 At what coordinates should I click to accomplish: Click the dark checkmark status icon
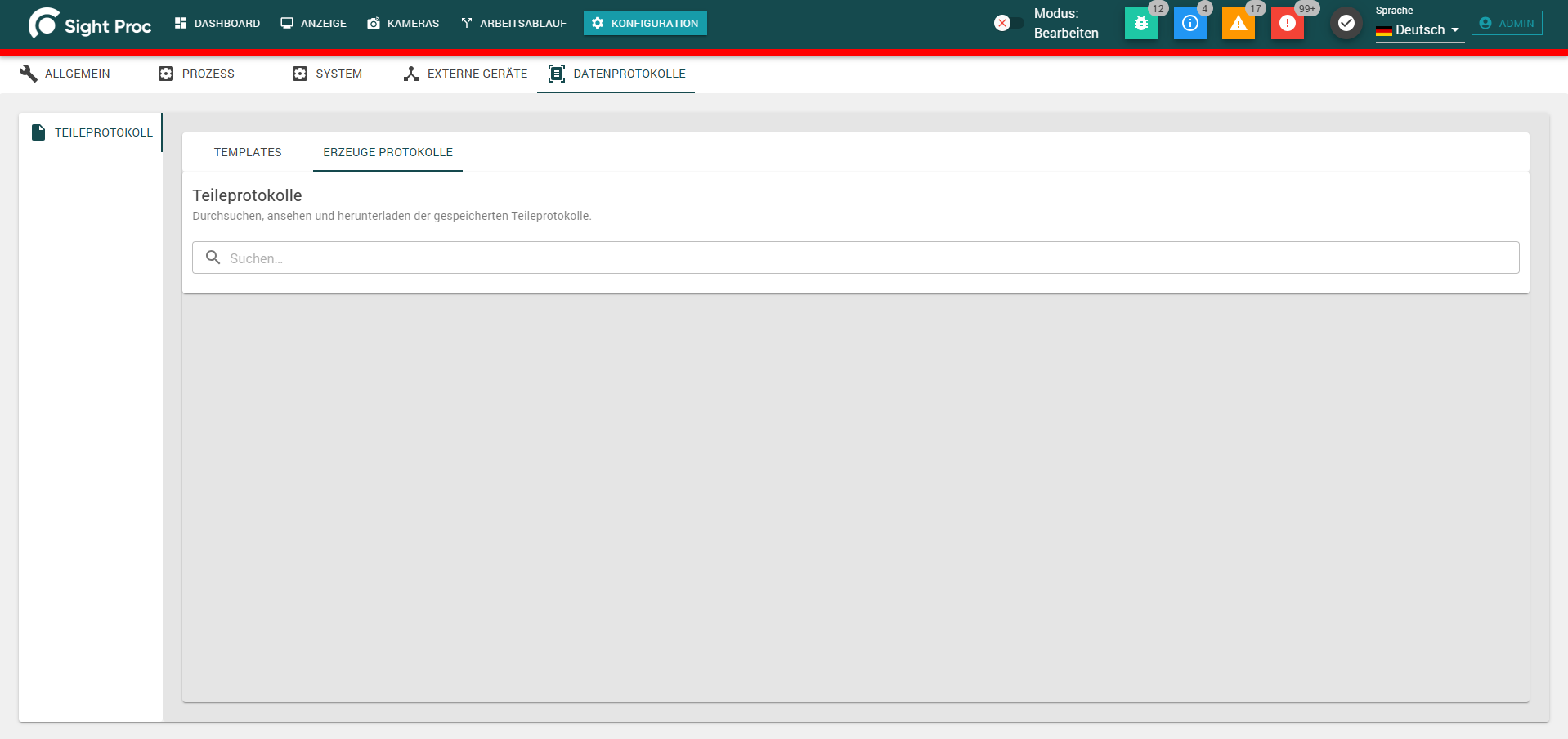(1346, 23)
